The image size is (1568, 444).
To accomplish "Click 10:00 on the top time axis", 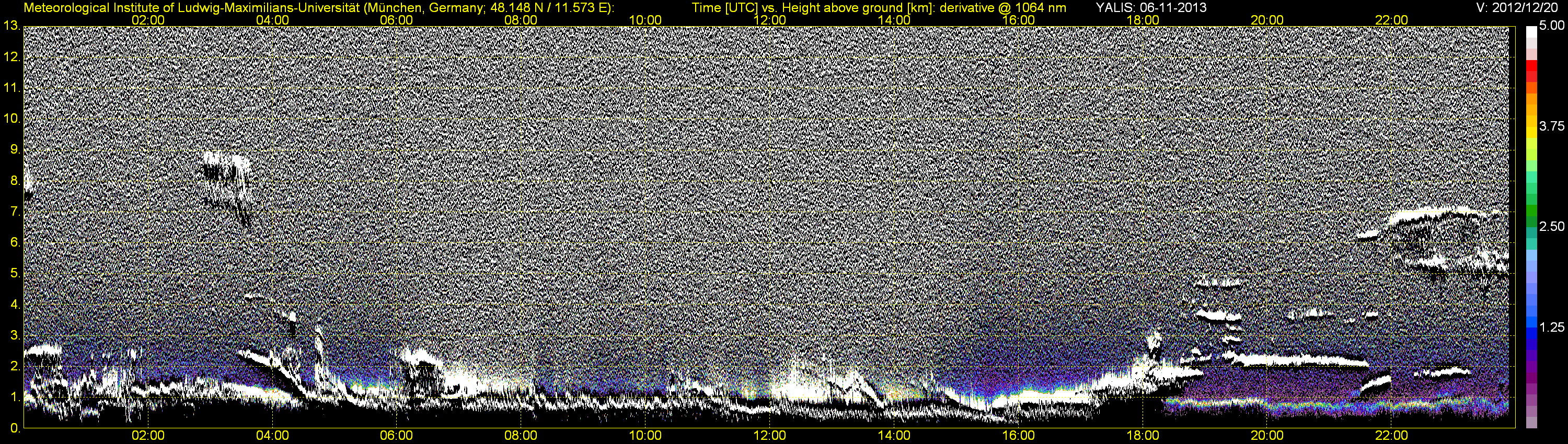I will 645,20.
